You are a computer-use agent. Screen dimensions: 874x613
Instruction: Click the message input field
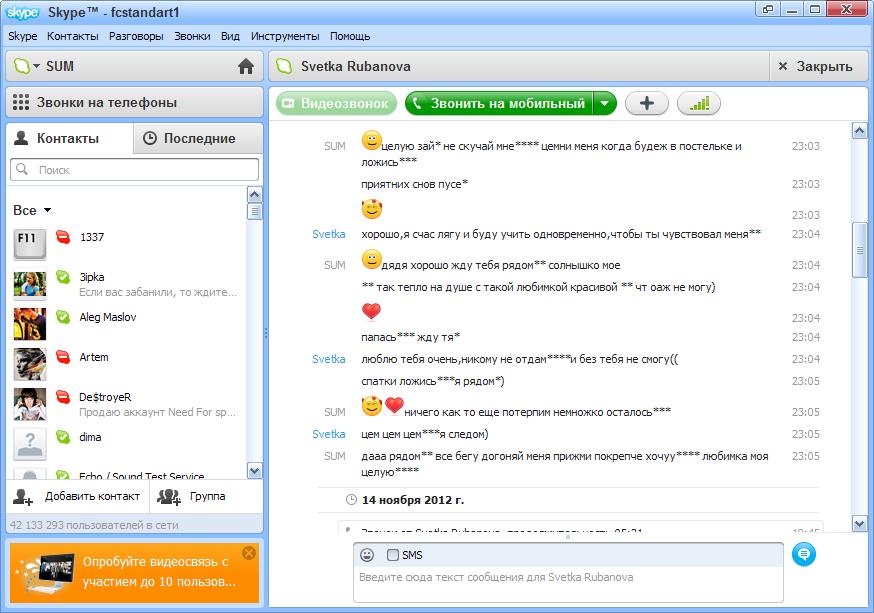(x=568, y=584)
